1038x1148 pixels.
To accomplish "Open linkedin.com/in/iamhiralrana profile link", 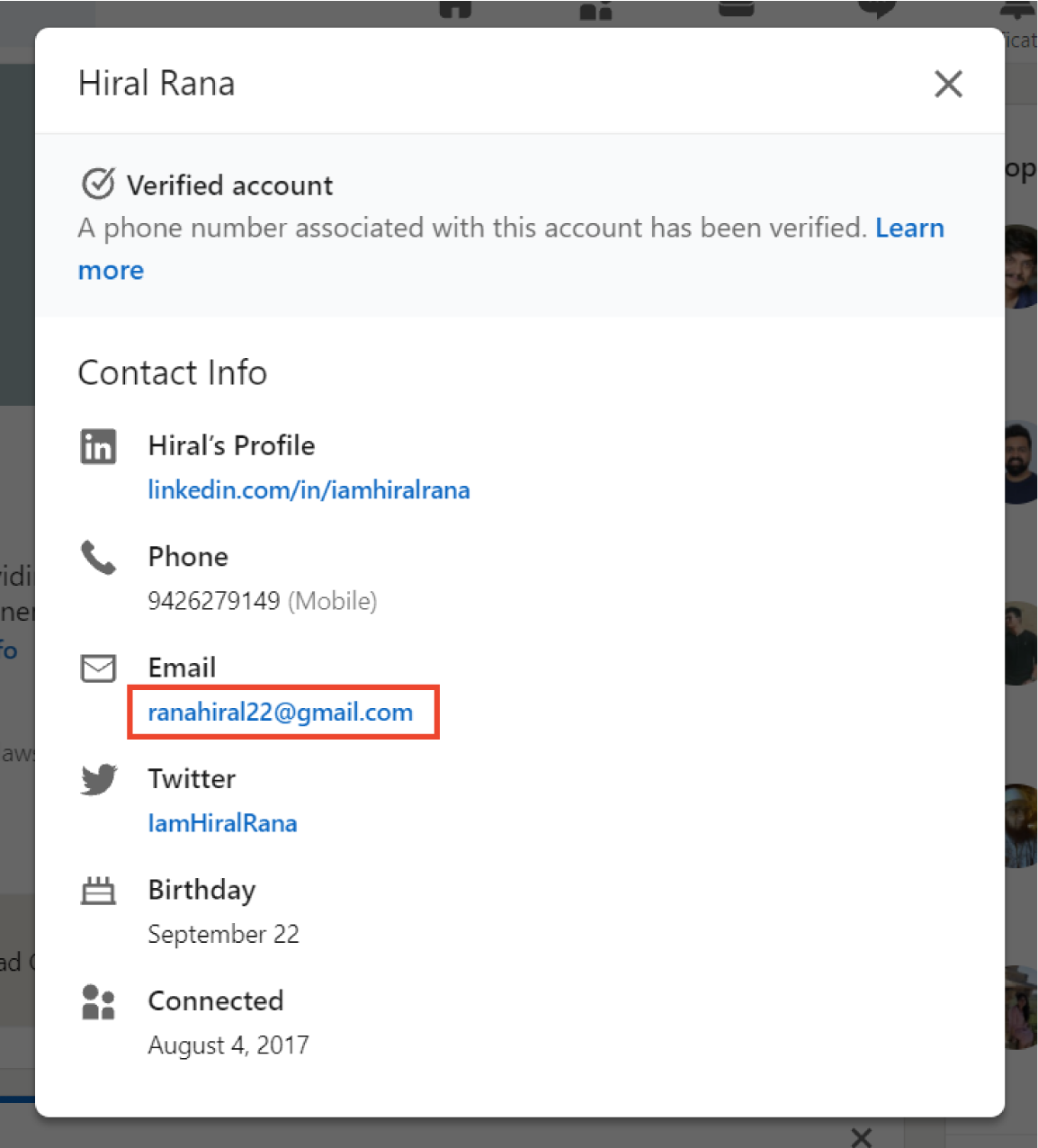I will point(309,489).
